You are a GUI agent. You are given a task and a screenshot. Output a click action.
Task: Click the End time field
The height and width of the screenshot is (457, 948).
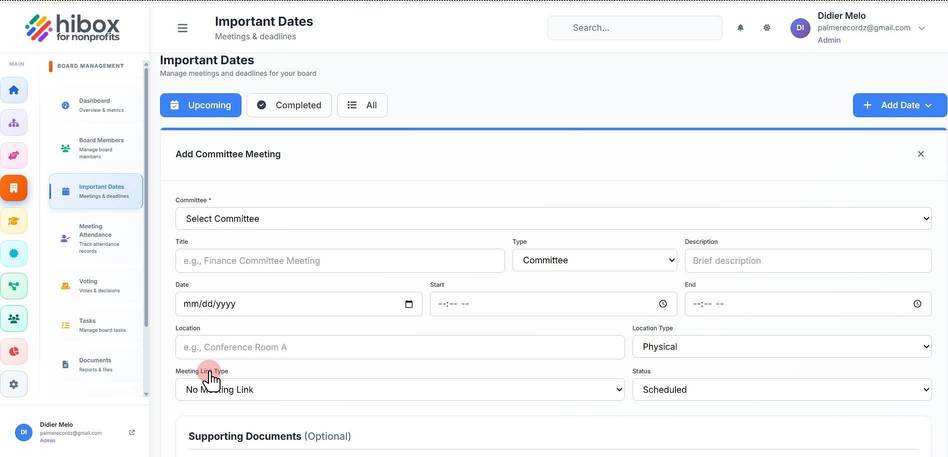pyautogui.click(x=808, y=304)
